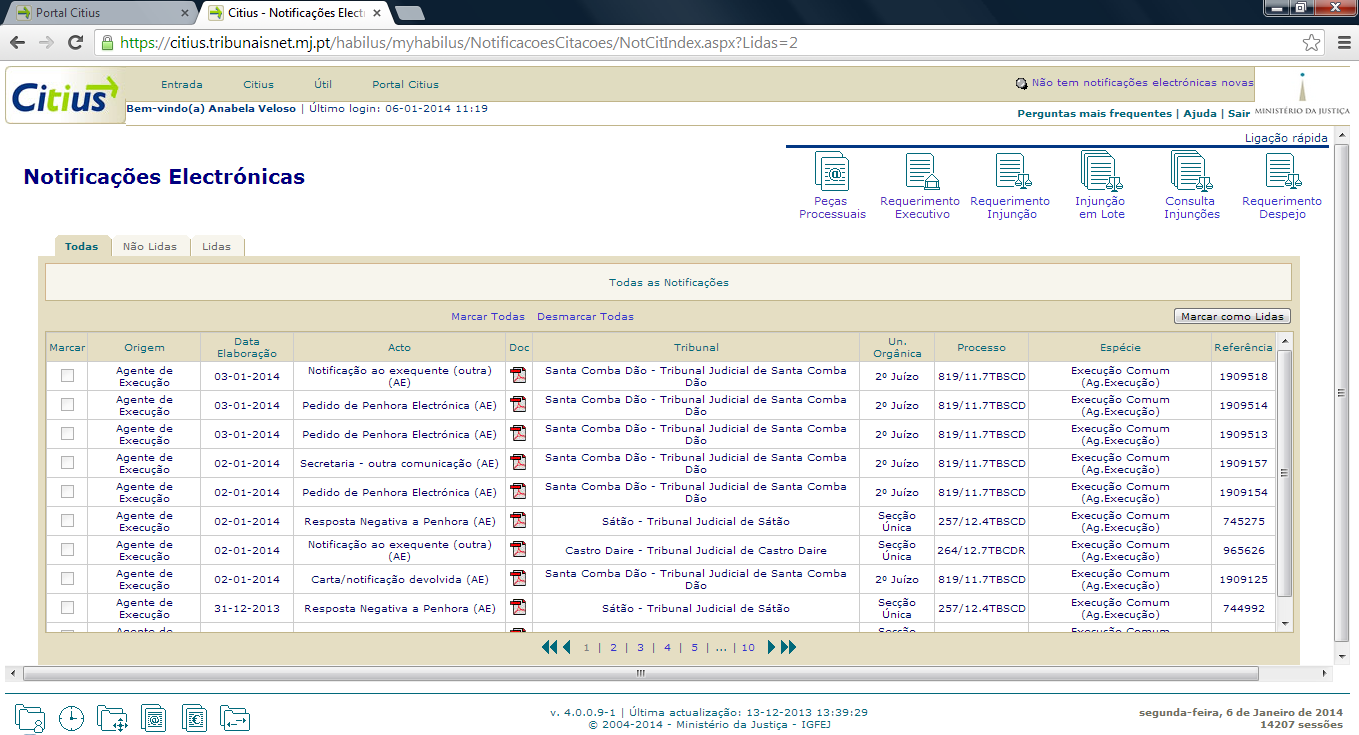
Task: Go to first page of notifications
Action: click(x=549, y=648)
